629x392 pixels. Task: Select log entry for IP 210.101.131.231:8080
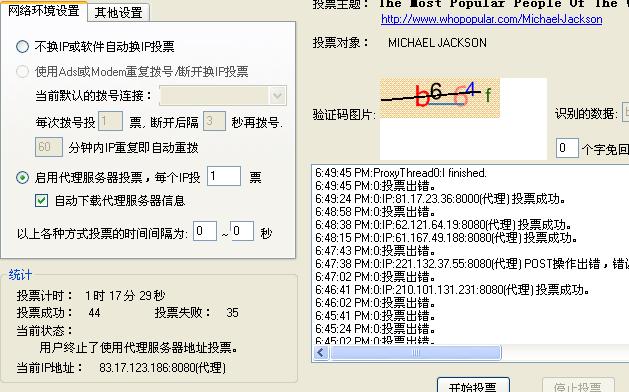click(452, 290)
